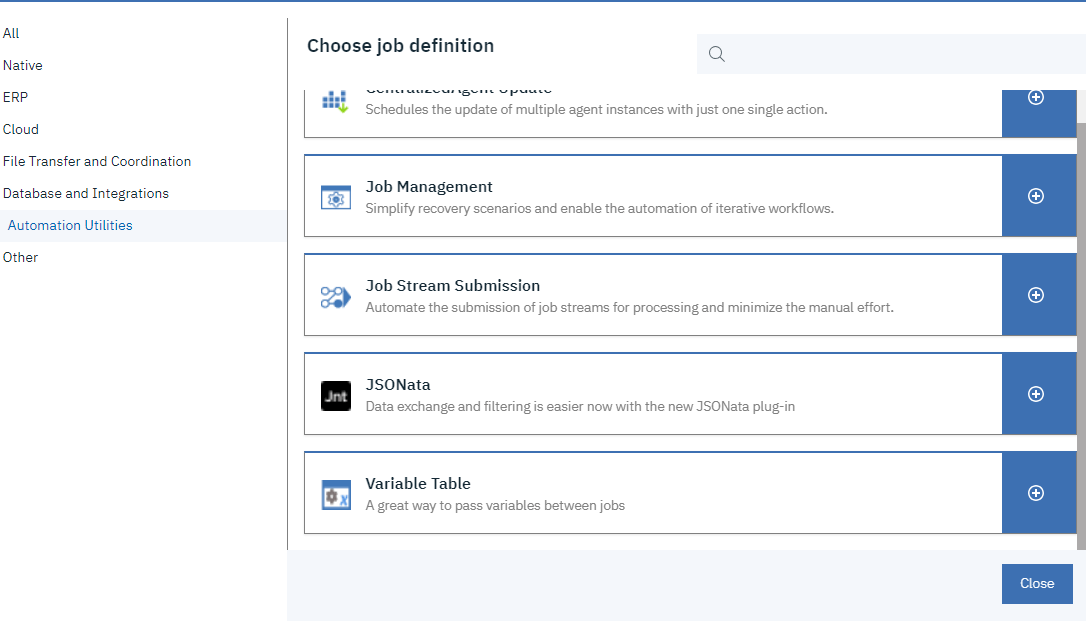Screen dimensions: 1086x631
Task: Add the Job Stream Submission definition
Action: (x=1037, y=295)
